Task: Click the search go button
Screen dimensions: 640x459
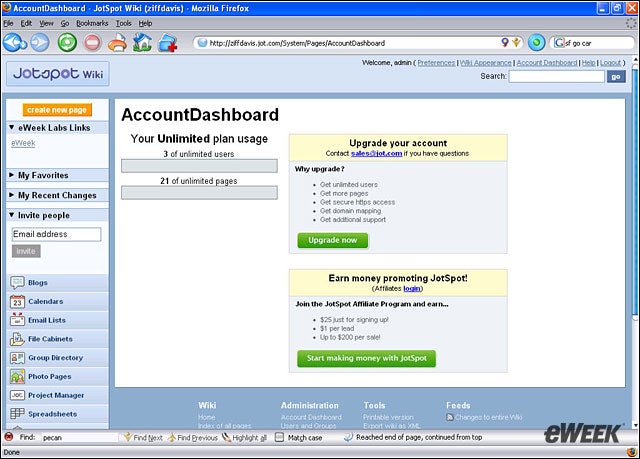Action: click(x=616, y=76)
